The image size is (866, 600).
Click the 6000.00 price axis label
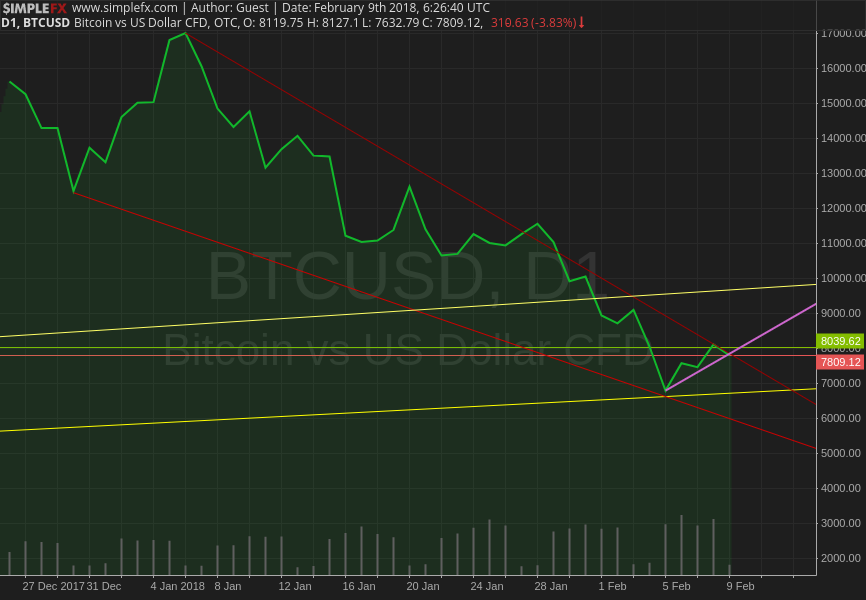tap(841, 418)
